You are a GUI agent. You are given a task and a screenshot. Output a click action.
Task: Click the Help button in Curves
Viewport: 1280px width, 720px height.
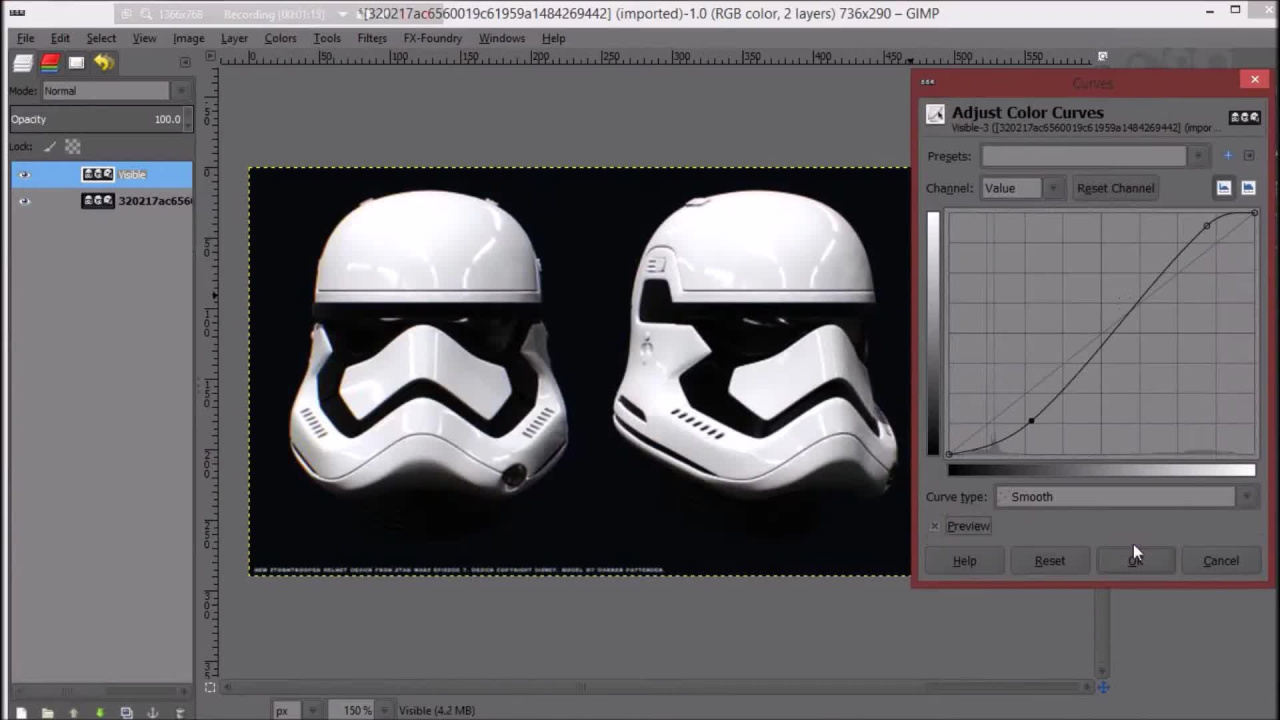click(965, 561)
